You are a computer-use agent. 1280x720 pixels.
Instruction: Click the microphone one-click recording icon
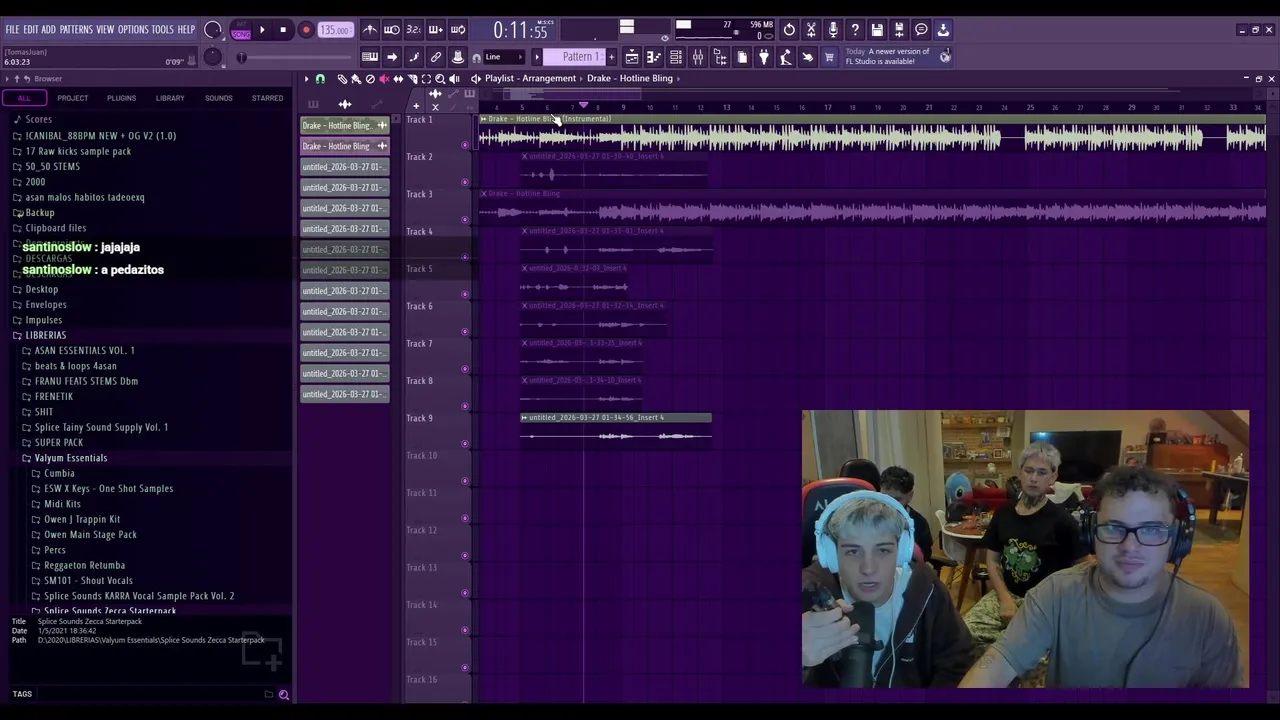pos(833,30)
